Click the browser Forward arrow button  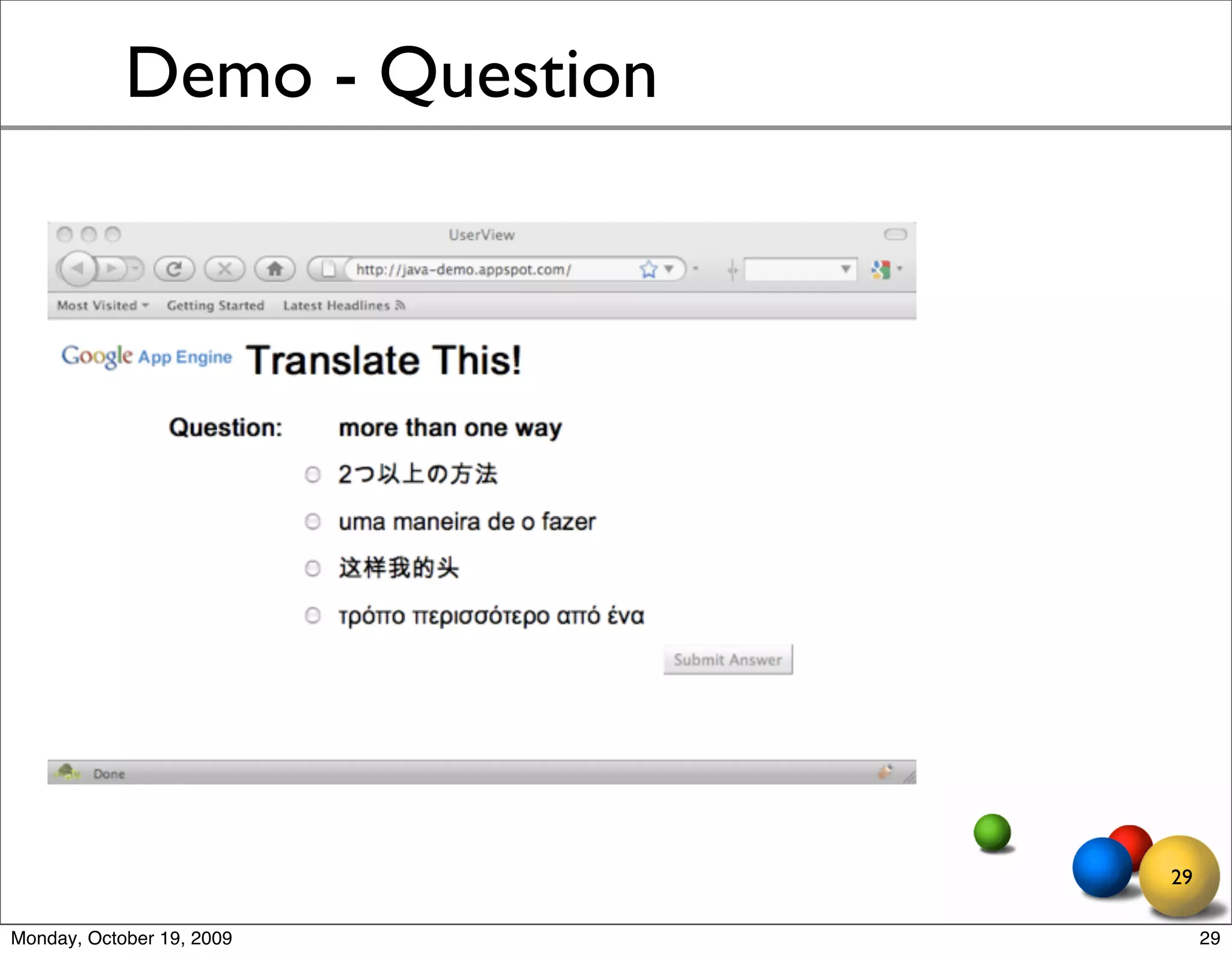coord(112,268)
